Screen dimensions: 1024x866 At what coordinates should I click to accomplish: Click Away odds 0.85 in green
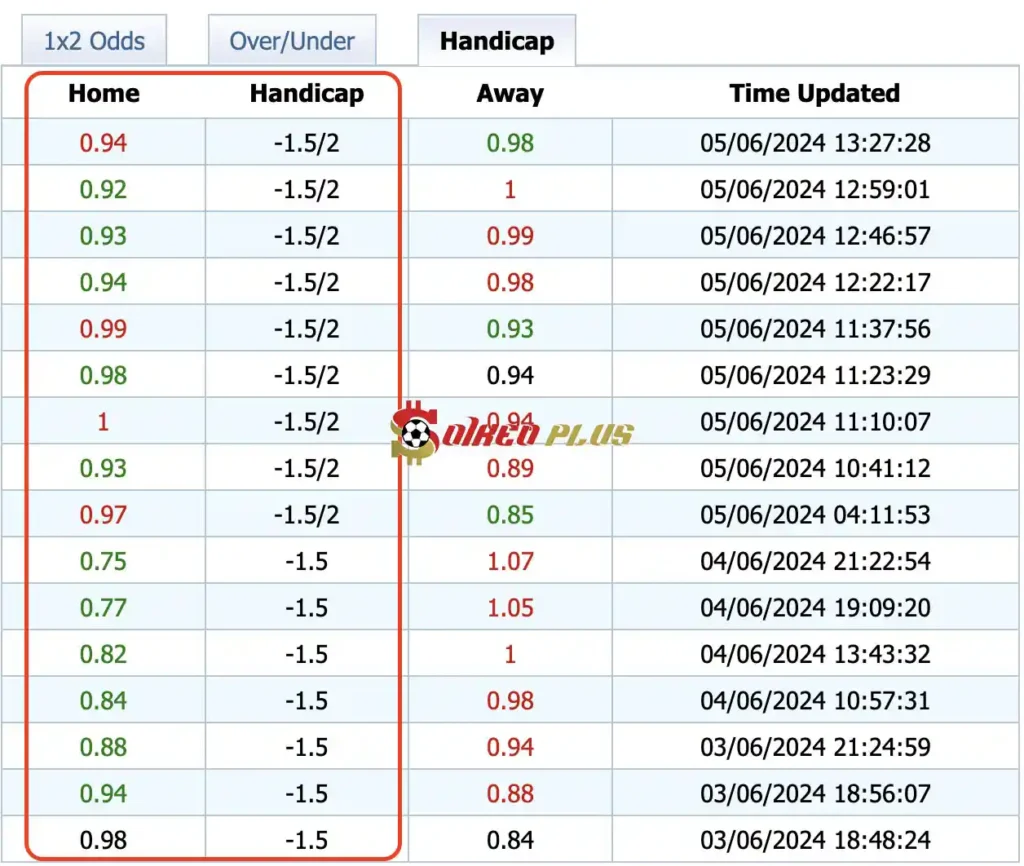pos(510,515)
